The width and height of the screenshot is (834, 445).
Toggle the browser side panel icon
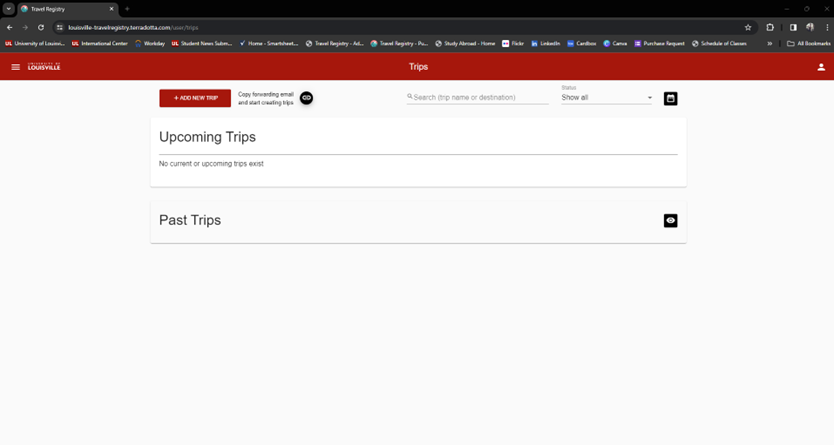(x=793, y=28)
